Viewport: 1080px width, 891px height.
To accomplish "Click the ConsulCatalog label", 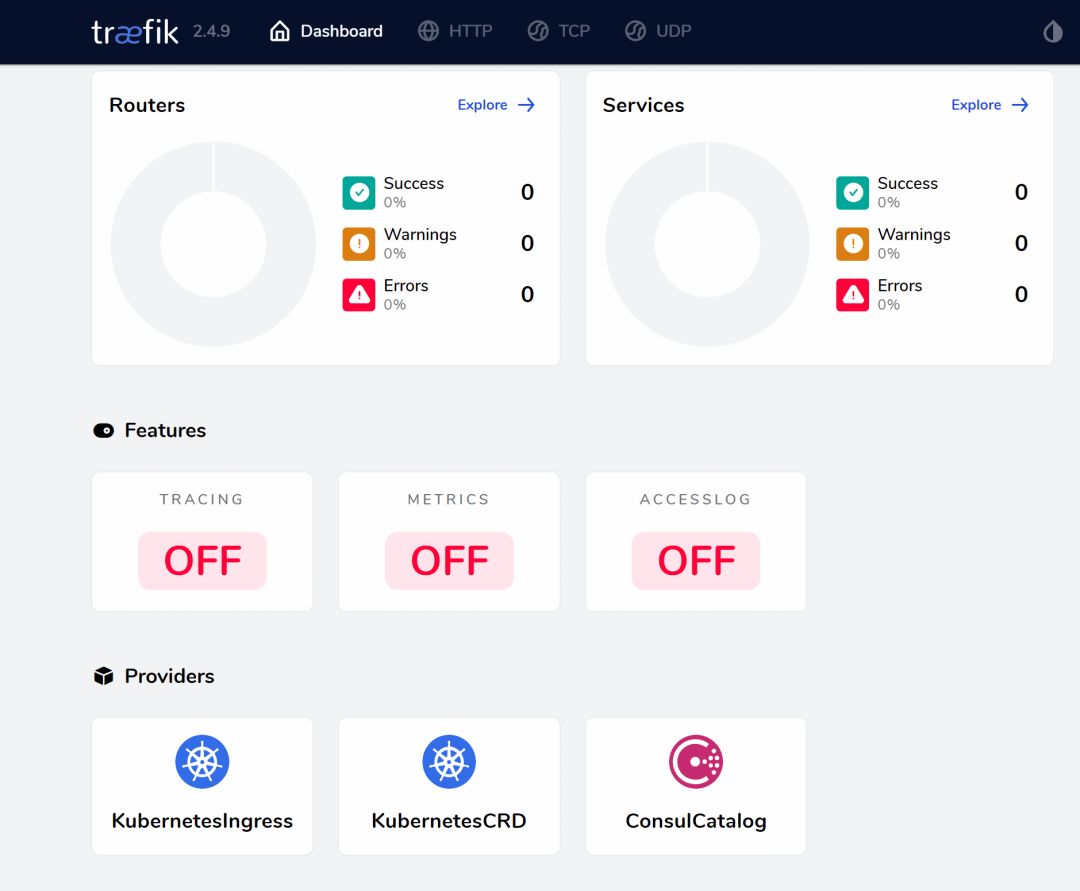I will 696,821.
